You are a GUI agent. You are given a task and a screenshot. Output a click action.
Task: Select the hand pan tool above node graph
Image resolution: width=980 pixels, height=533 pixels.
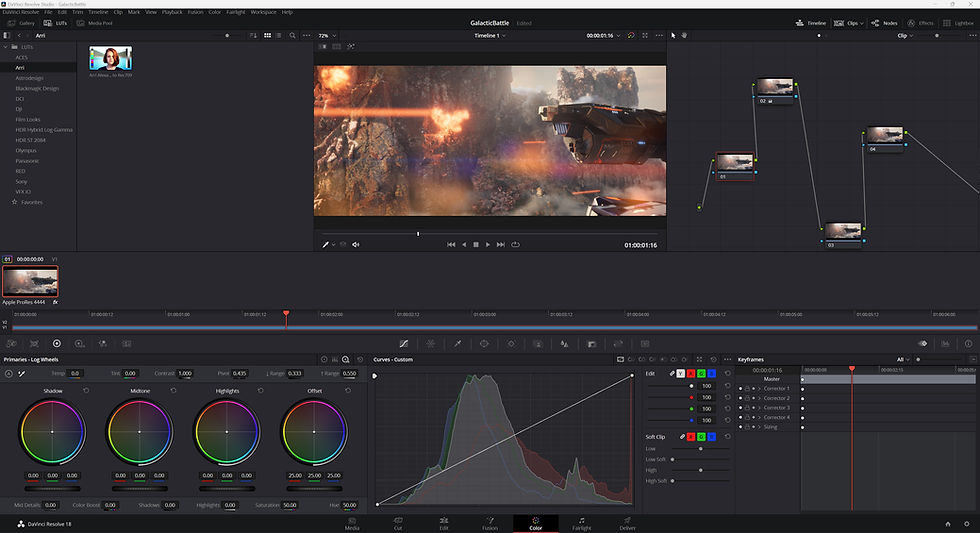coord(684,36)
